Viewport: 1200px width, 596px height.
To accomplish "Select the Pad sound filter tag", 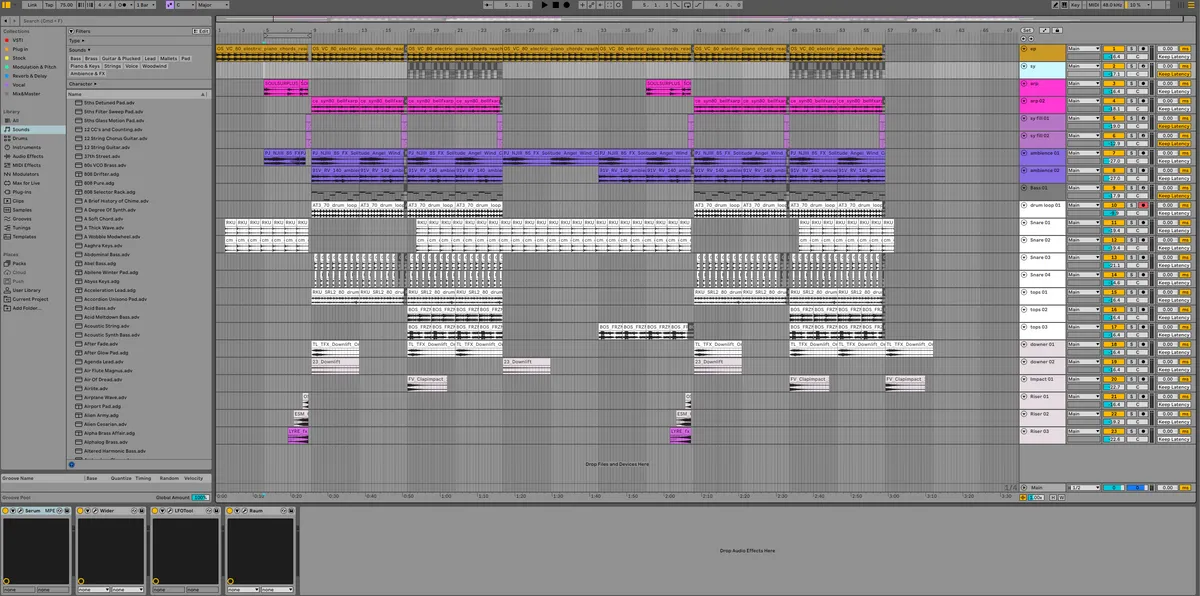I will tap(186, 58).
